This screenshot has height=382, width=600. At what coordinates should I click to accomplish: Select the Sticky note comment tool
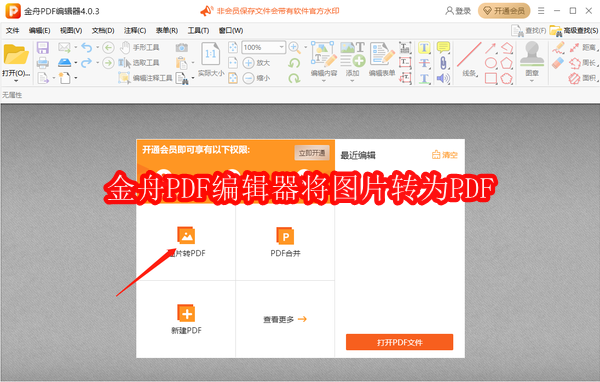tap(443, 48)
